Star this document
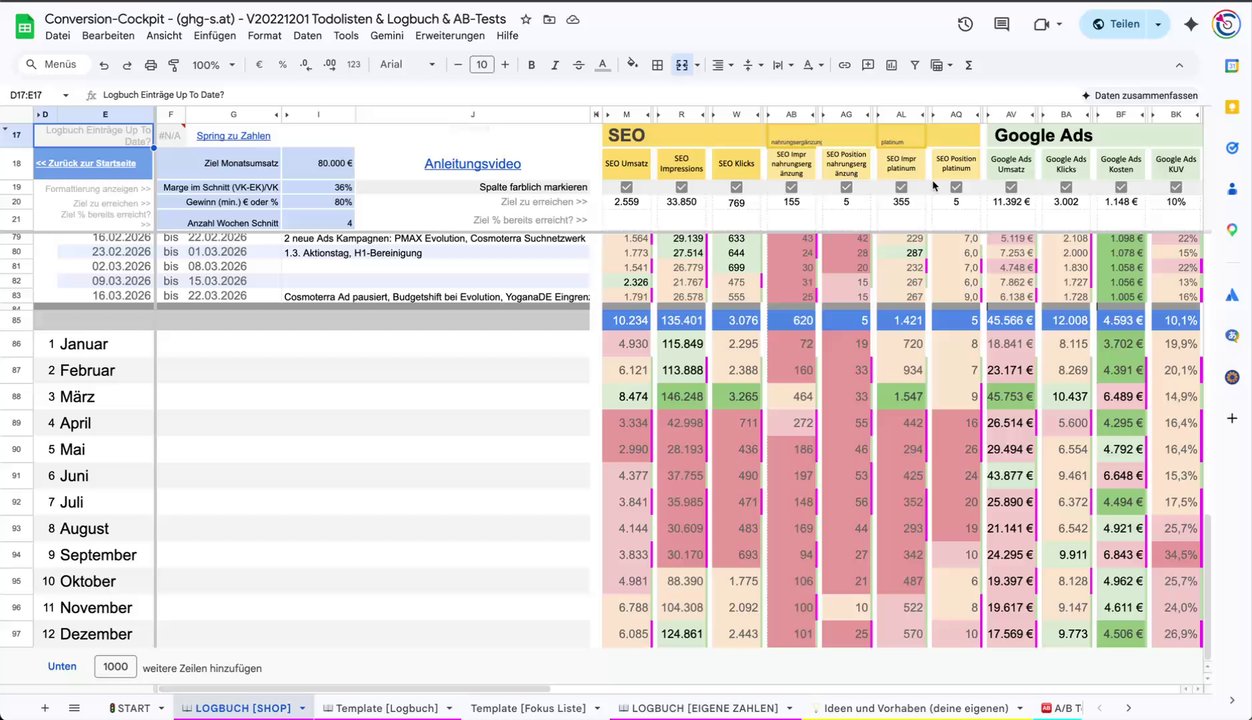Image resolution: width=1252 pixels, height=720 pixels. coord(526,20)
